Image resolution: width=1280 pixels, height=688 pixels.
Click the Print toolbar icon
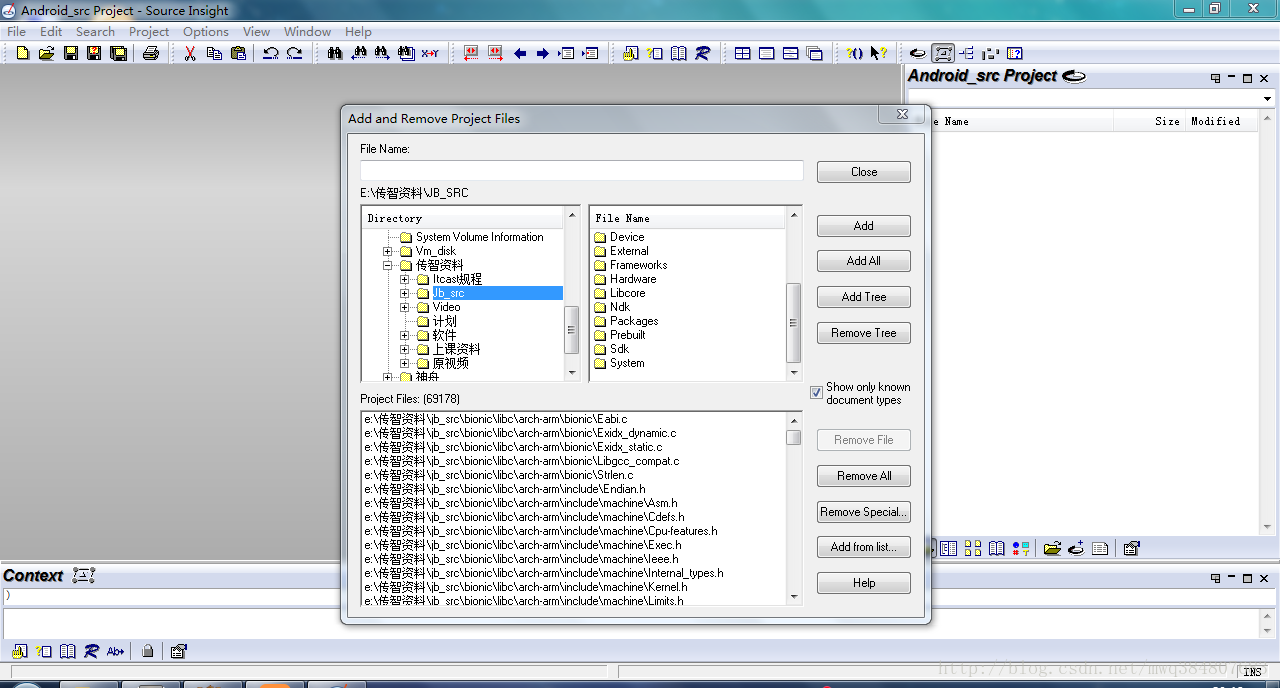pos(151,53)
